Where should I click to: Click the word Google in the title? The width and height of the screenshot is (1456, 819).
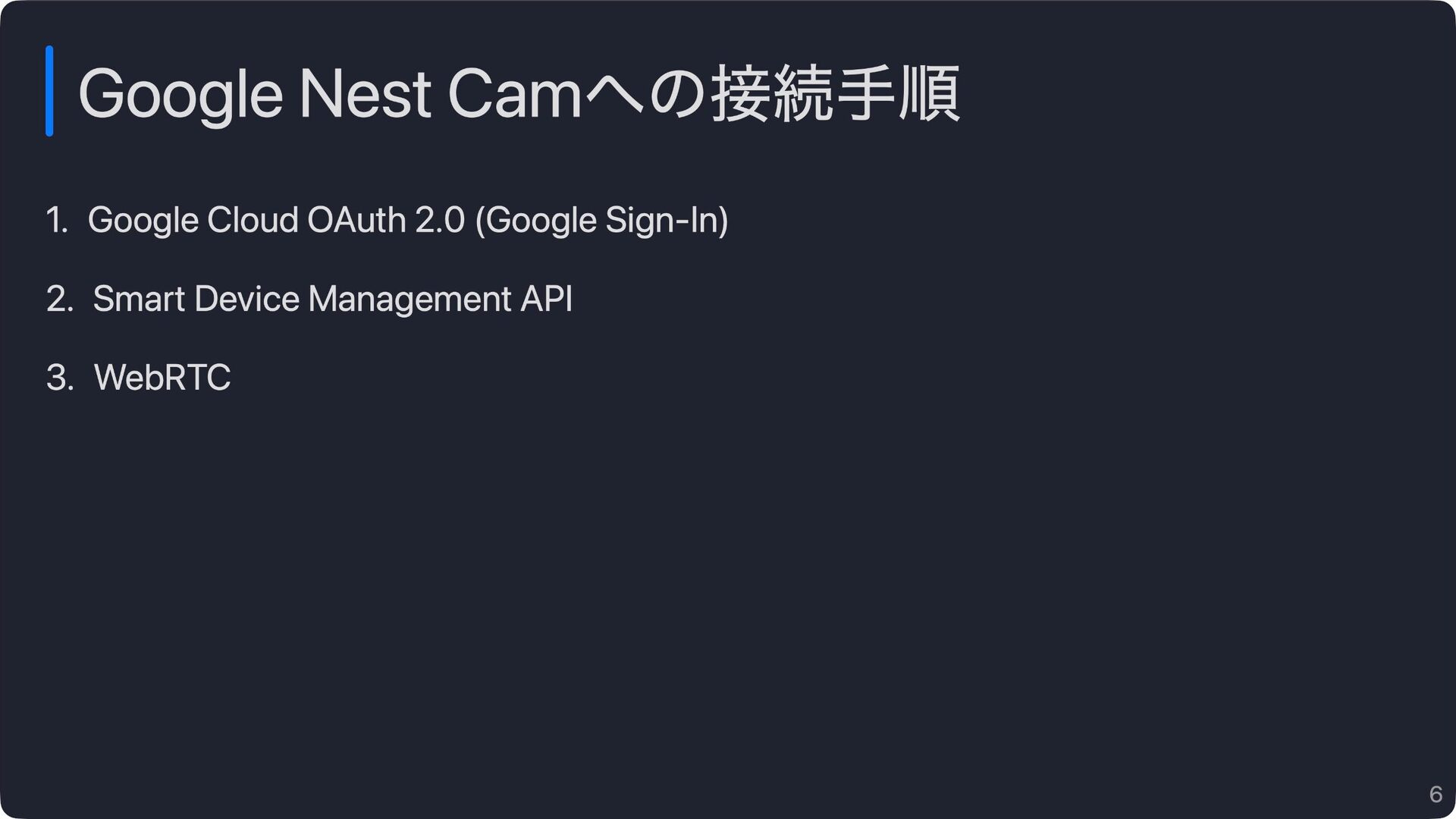tap(180, 96)
